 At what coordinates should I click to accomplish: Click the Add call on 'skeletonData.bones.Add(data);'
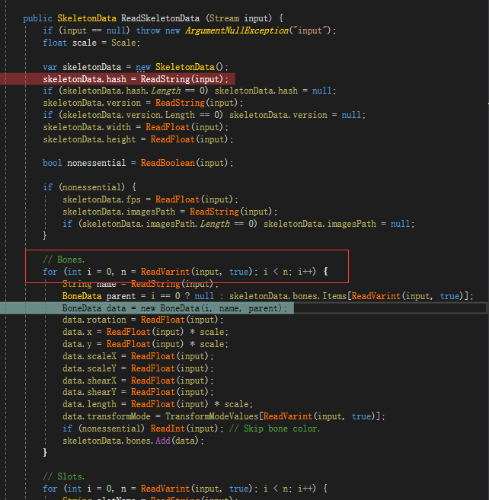pyautogui.click(x=163, y=441)
